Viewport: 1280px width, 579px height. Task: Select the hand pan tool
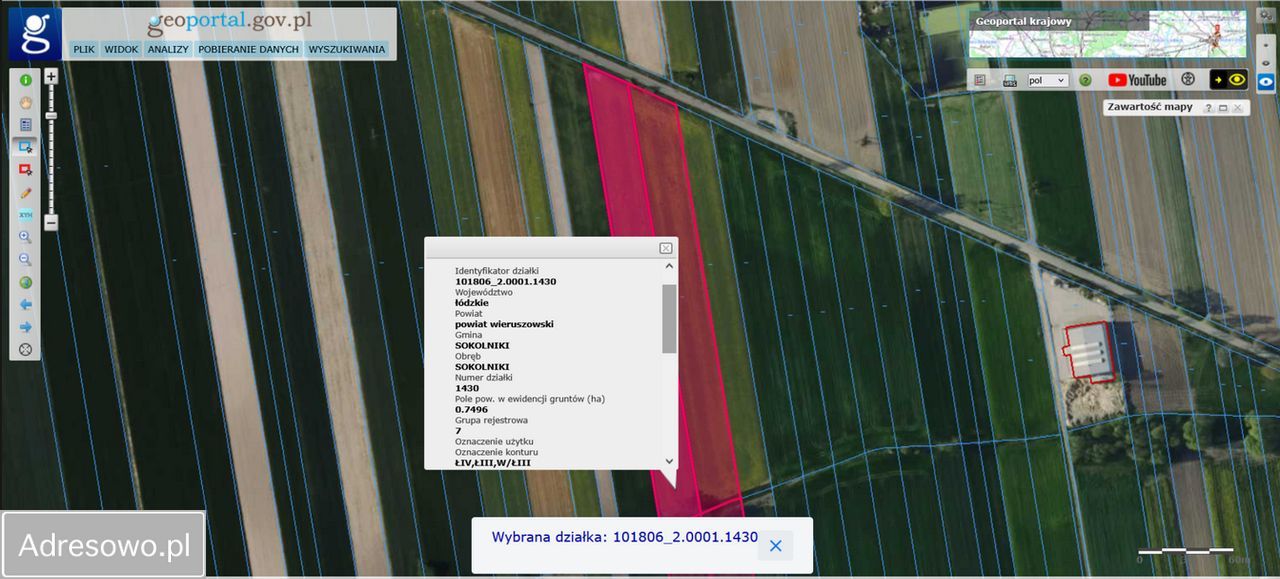(x=26, y=102)
